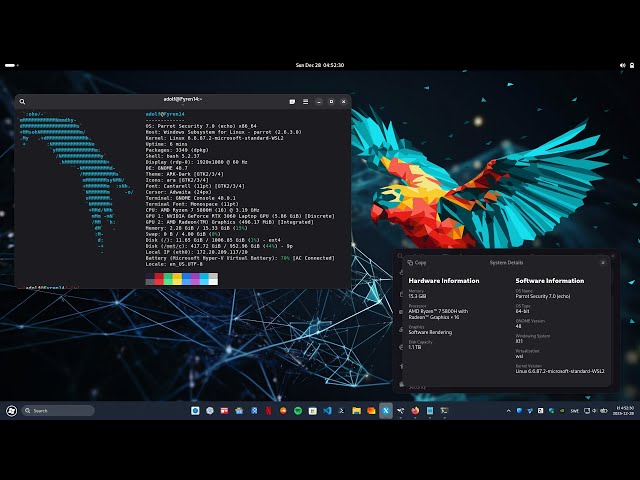Click the network icon in system tray
The height and width of the screenshot is (480, 640).
587,411
